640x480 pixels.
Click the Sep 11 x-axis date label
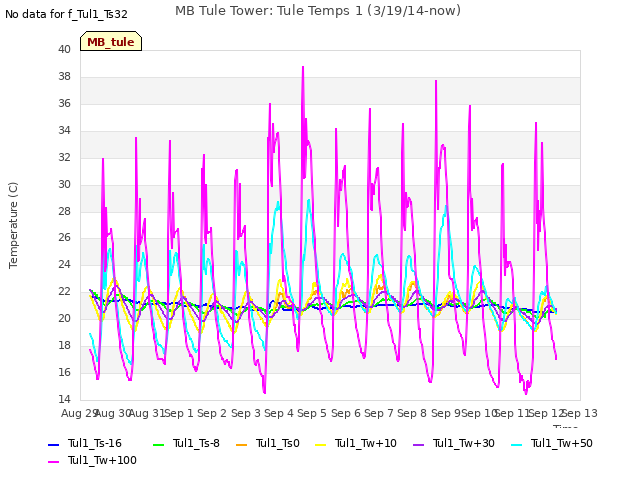click(x=512, y=413)
